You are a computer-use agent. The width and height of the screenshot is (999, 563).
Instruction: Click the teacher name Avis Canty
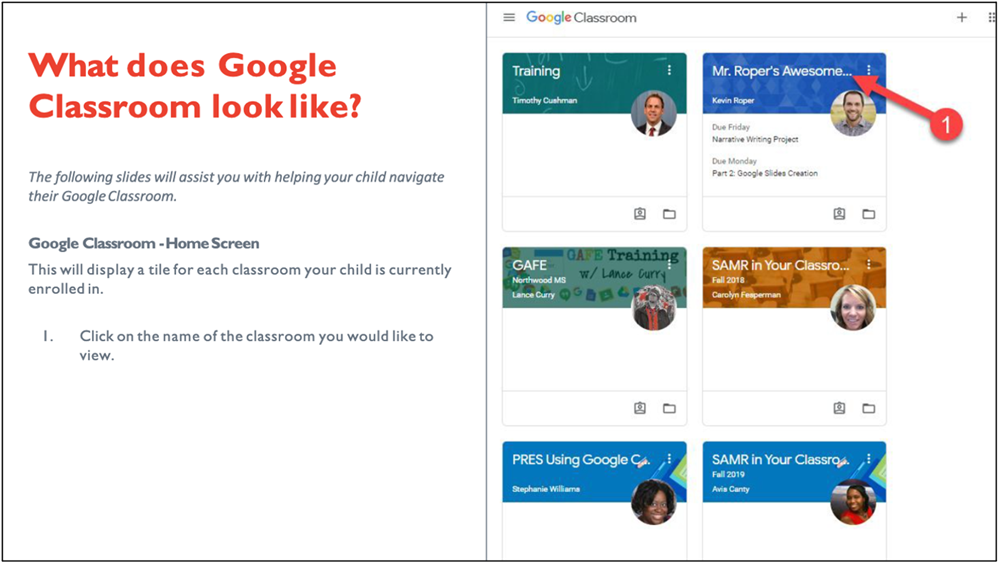point(731,489)
